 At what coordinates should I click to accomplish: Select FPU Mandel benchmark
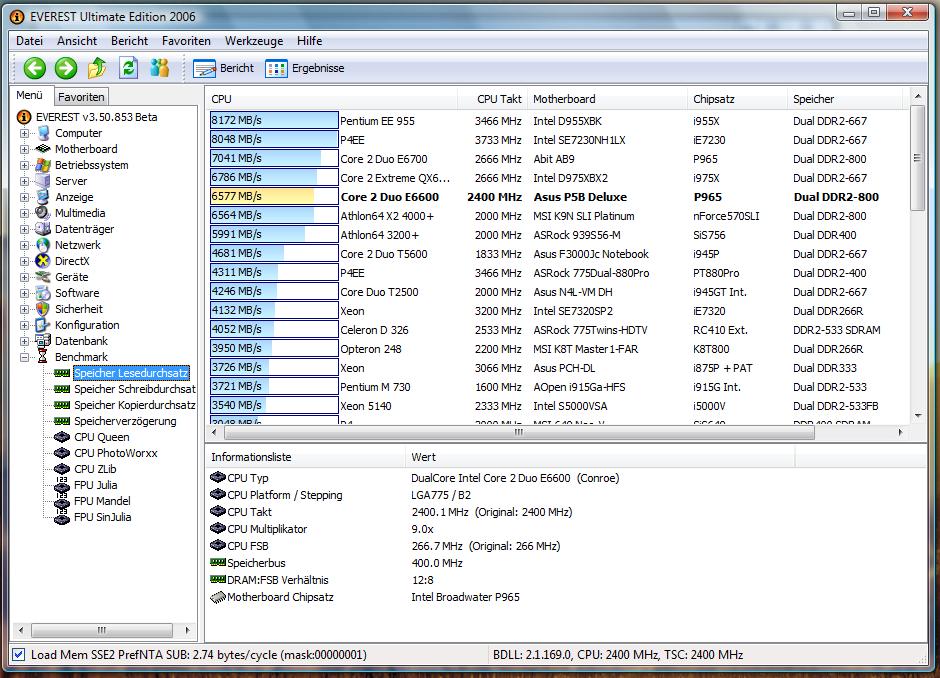tap(102, 501)
